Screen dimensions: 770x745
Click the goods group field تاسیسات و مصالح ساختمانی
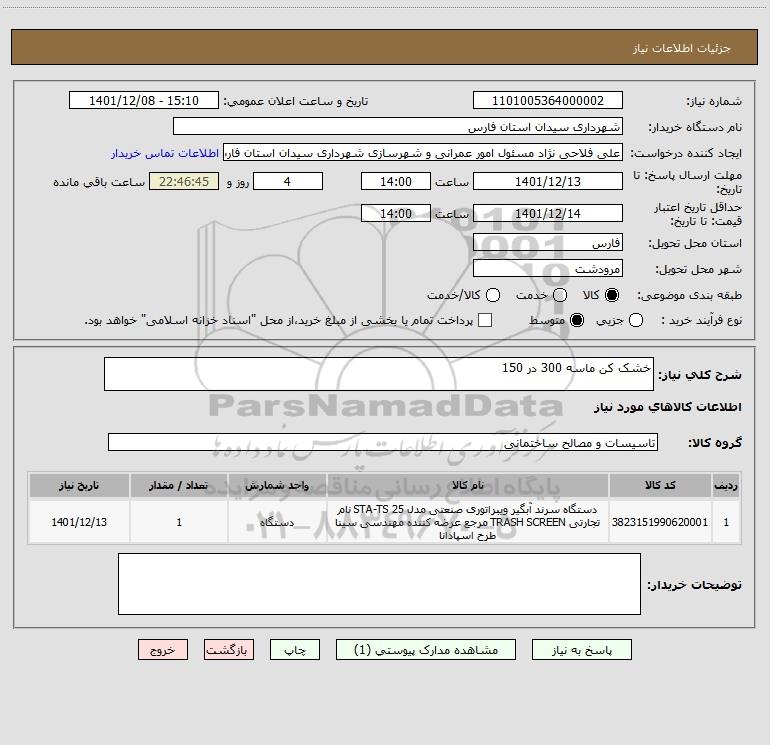point(383,442)
